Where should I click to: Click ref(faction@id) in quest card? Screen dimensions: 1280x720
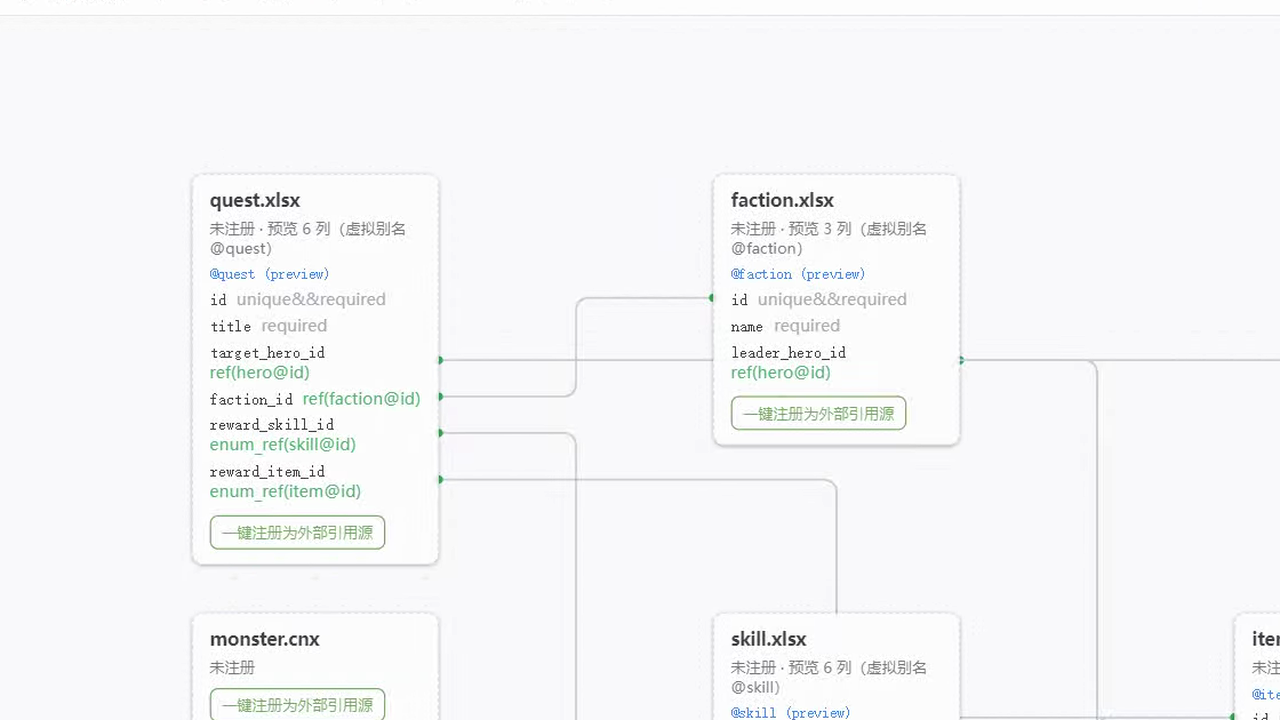pyautogui.click(x=361, y=399)
